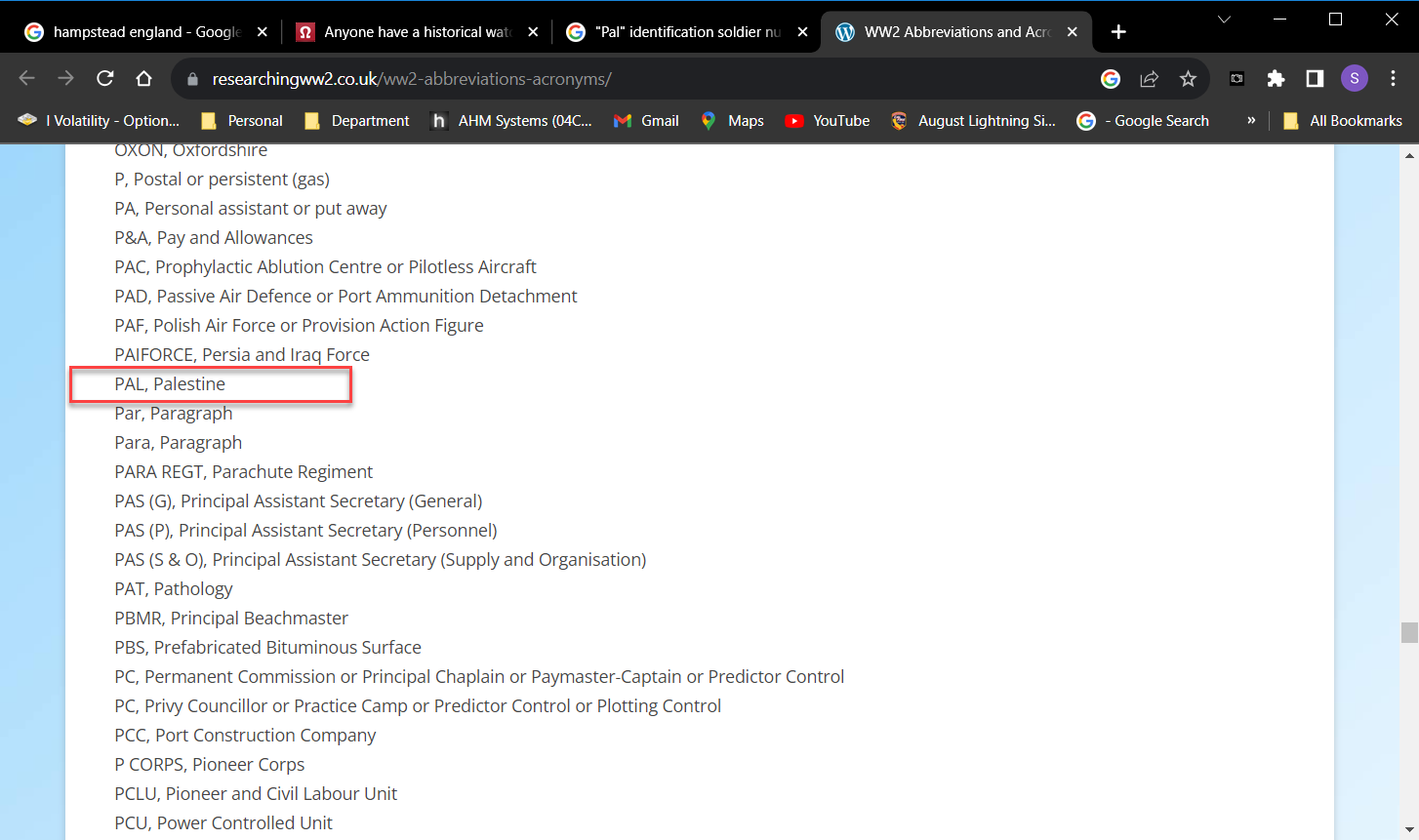Click PAC, Prophylactic Ablution Centre entry
Screen dimensions: 1419x840
click(x=325, y=267)
